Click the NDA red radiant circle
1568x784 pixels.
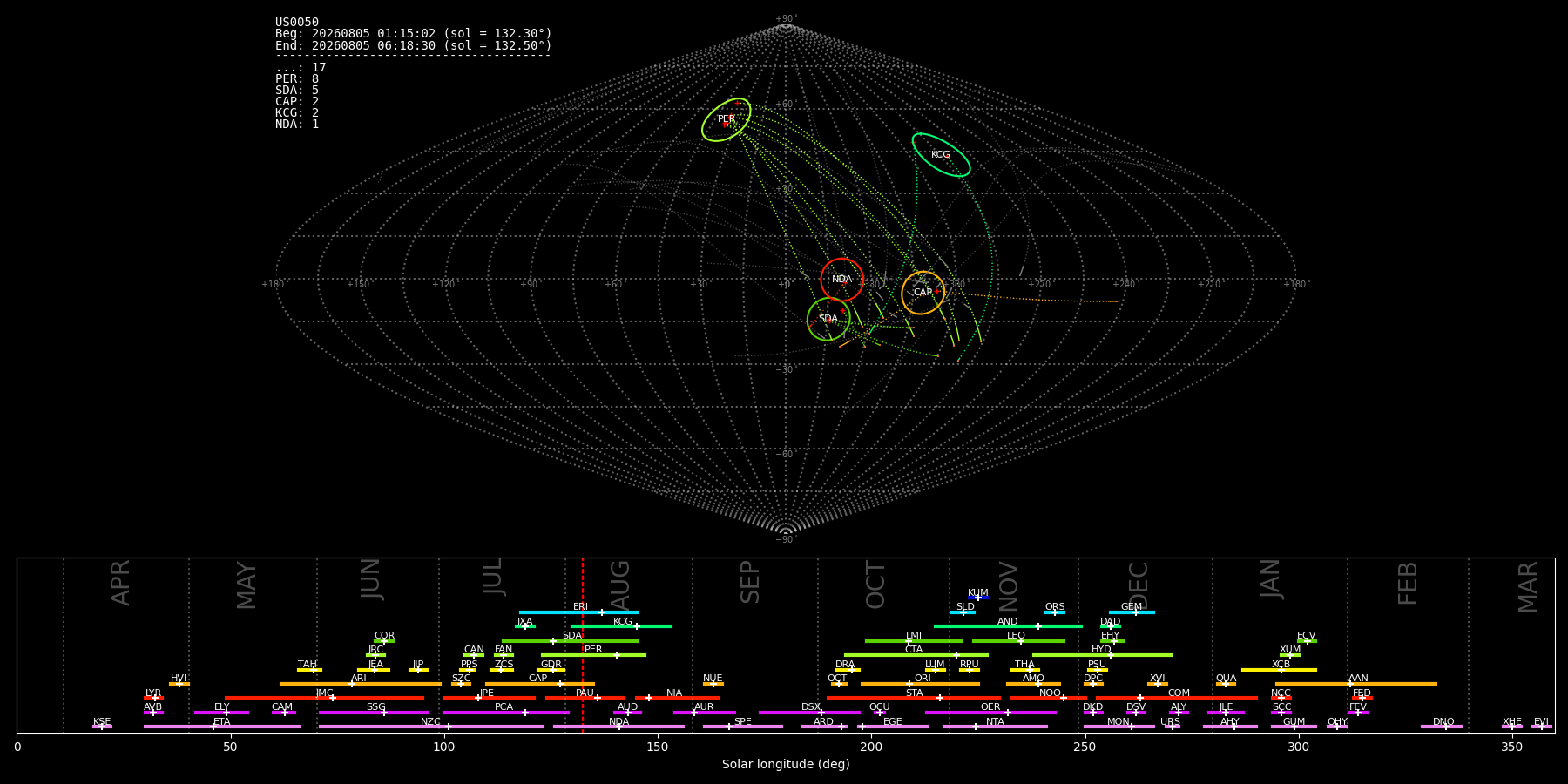pyautogui.click(x=841, y=280)
